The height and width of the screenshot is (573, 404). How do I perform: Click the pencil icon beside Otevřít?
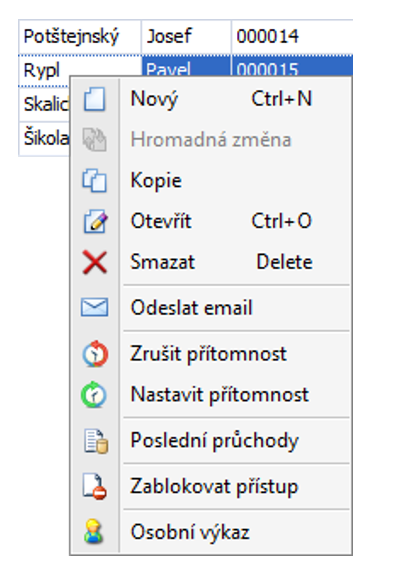[95, 221]
